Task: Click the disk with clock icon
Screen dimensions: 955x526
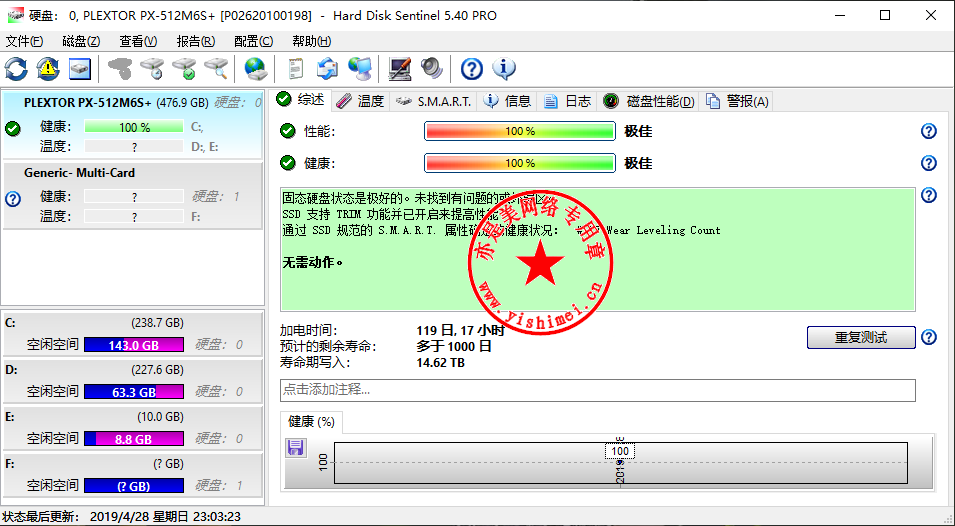Action: 152,69
